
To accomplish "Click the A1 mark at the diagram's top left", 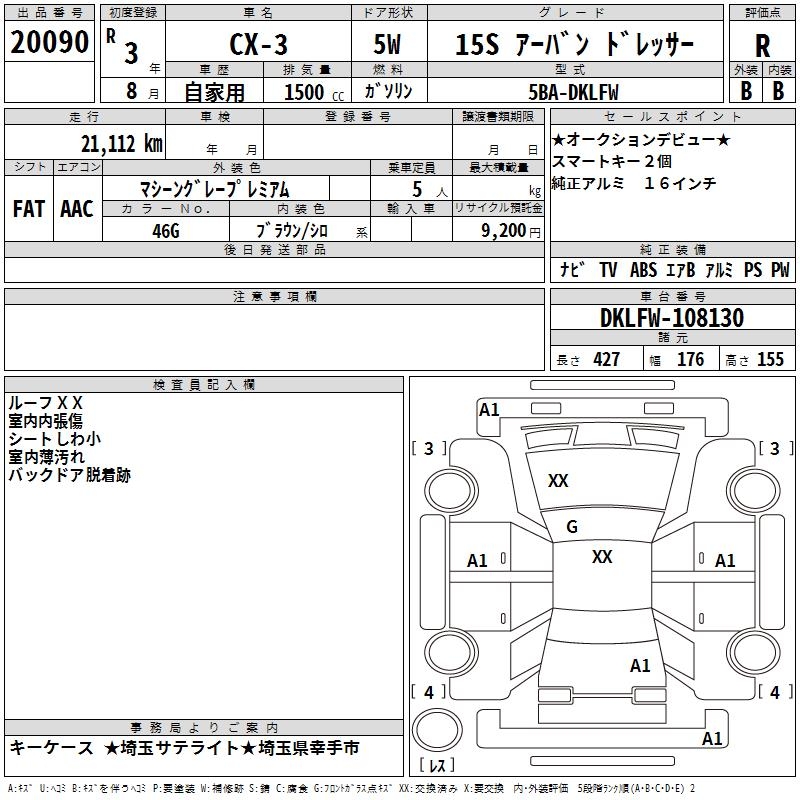I will [489, 409].
